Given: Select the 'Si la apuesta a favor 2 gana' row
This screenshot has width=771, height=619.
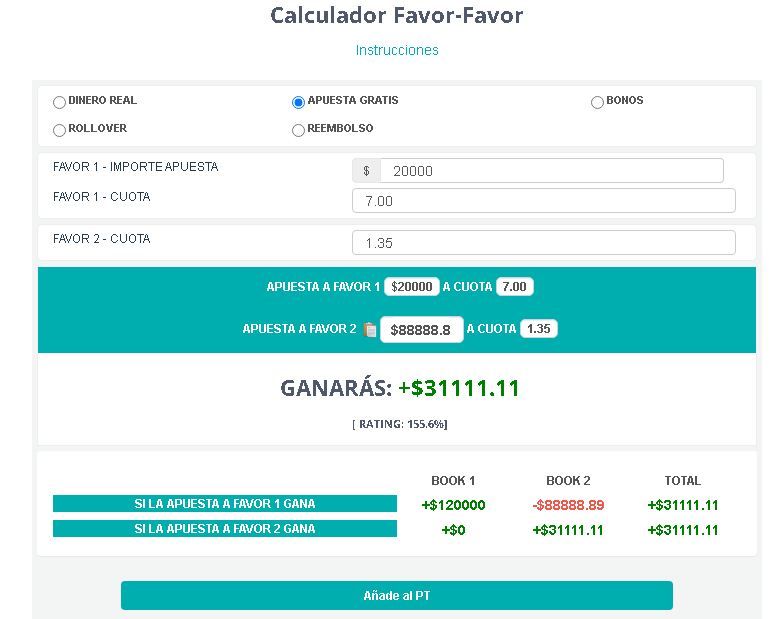Looking at the screenshot, I should 225,529.
